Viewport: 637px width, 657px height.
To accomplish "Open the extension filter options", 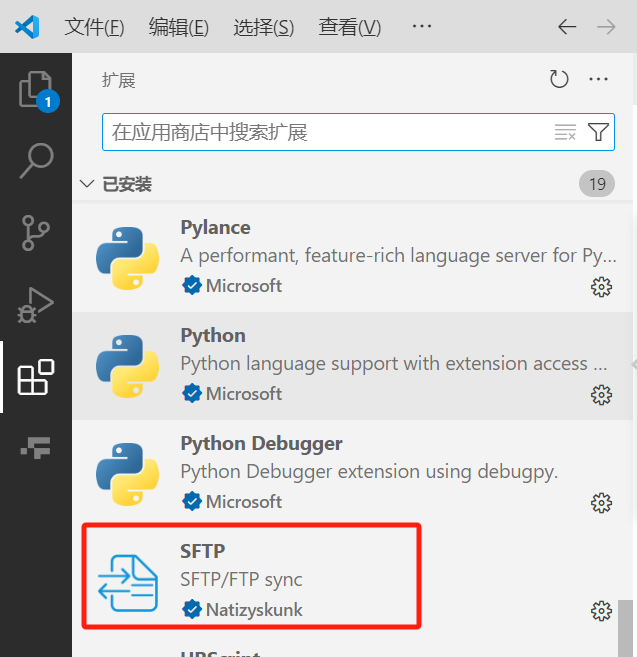I will pos(598,132).
